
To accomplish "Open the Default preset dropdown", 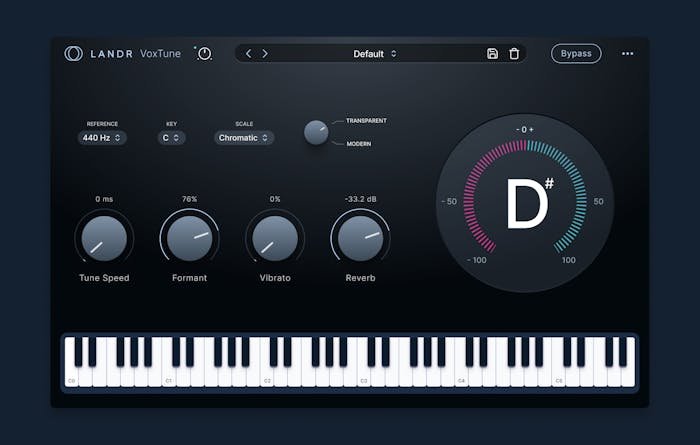I will coord(375,54).
